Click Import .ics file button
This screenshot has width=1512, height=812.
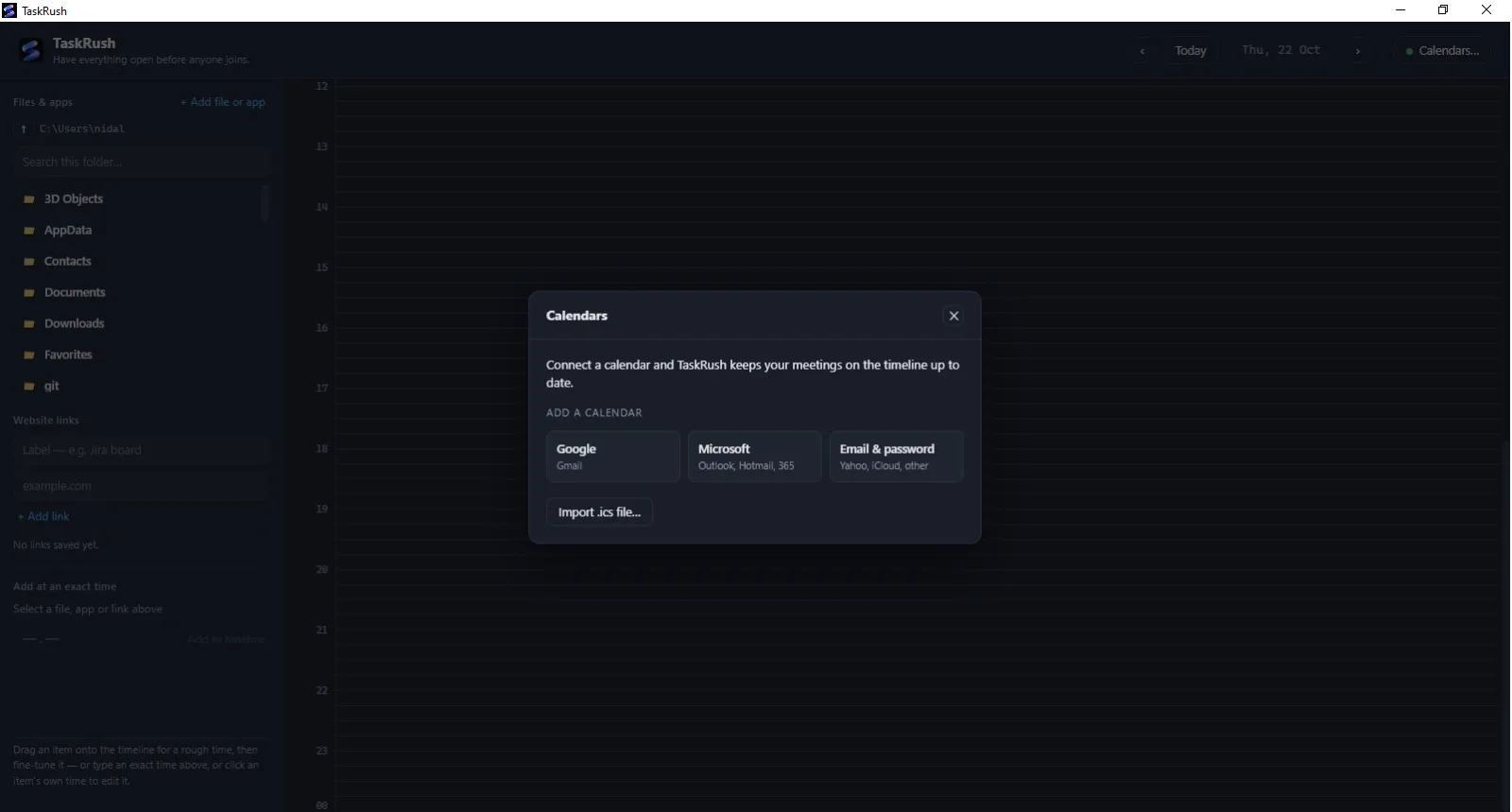599,512
